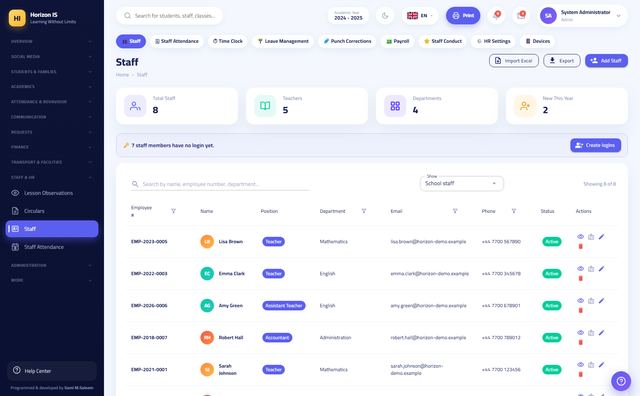Filter the Email column

455,211
